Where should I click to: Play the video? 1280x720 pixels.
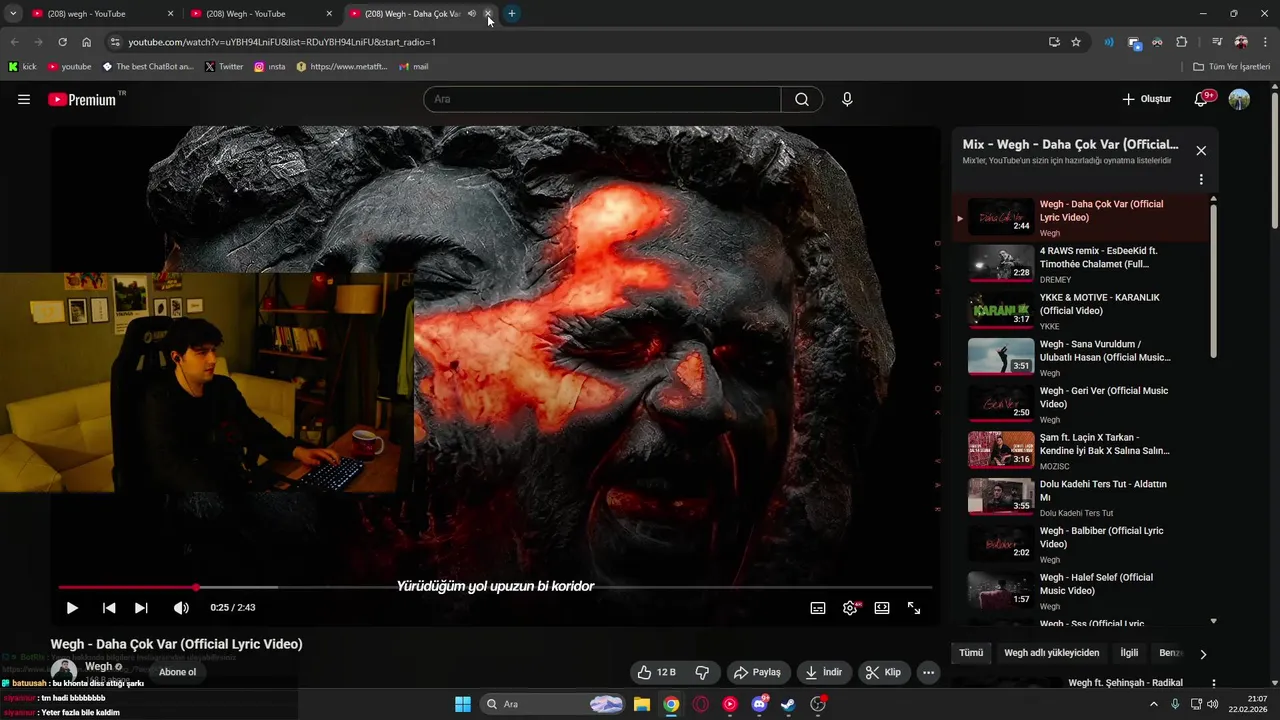pyautogui.click(x=72, y=608)
